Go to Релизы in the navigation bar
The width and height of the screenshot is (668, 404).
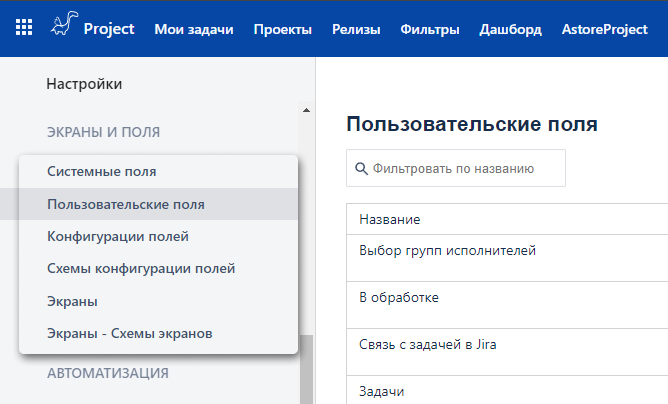click(356, 29)
